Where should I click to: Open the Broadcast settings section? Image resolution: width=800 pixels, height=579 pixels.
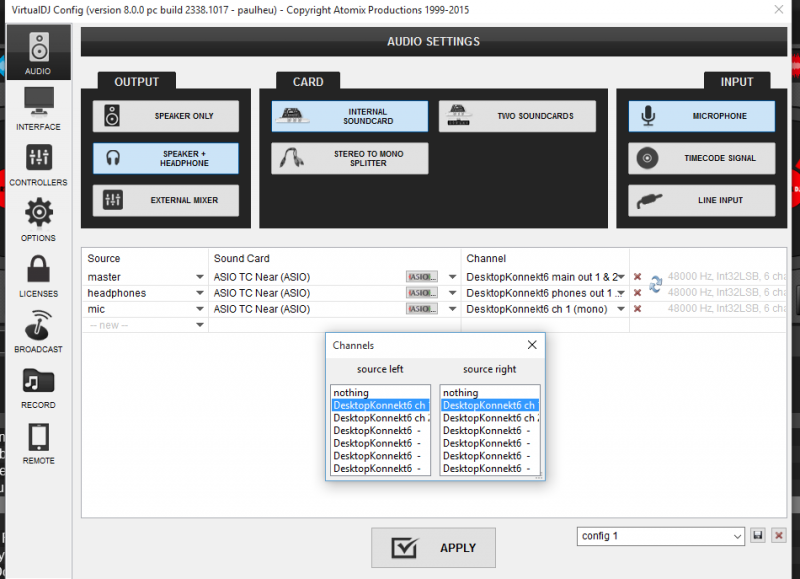point(38,332)
